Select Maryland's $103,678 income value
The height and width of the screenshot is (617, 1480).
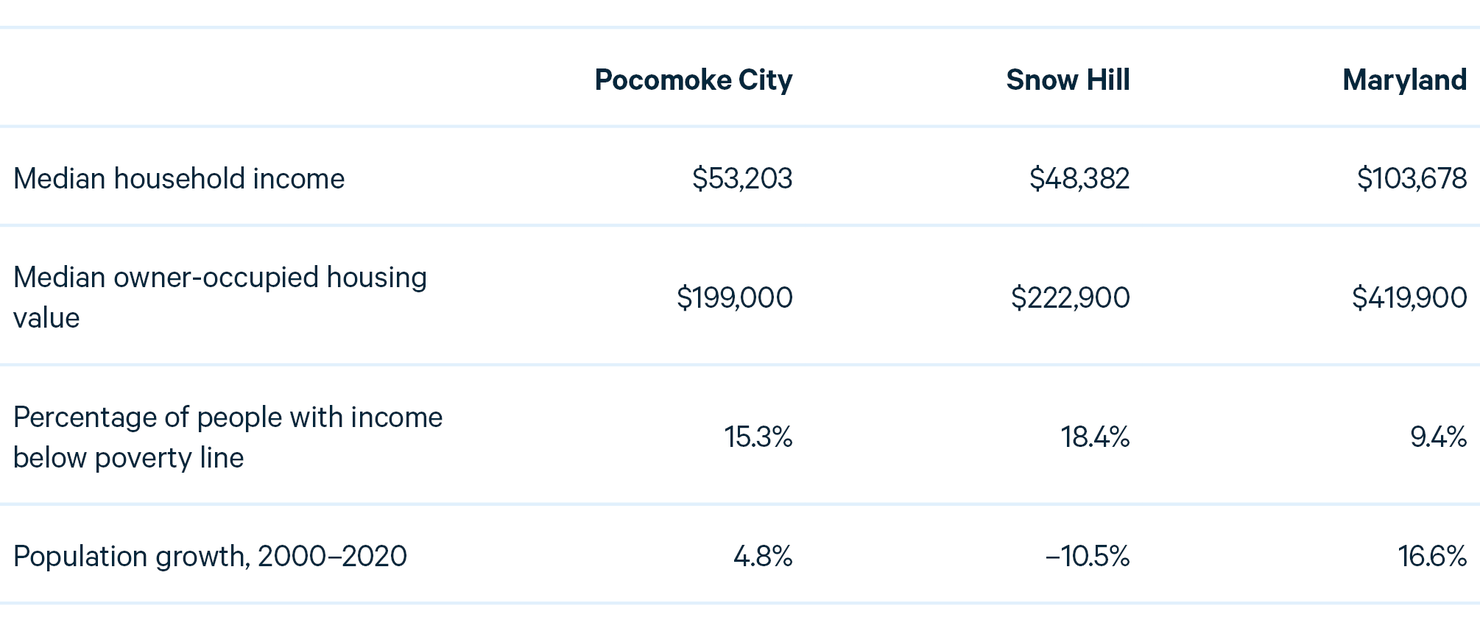[1411, 178]
